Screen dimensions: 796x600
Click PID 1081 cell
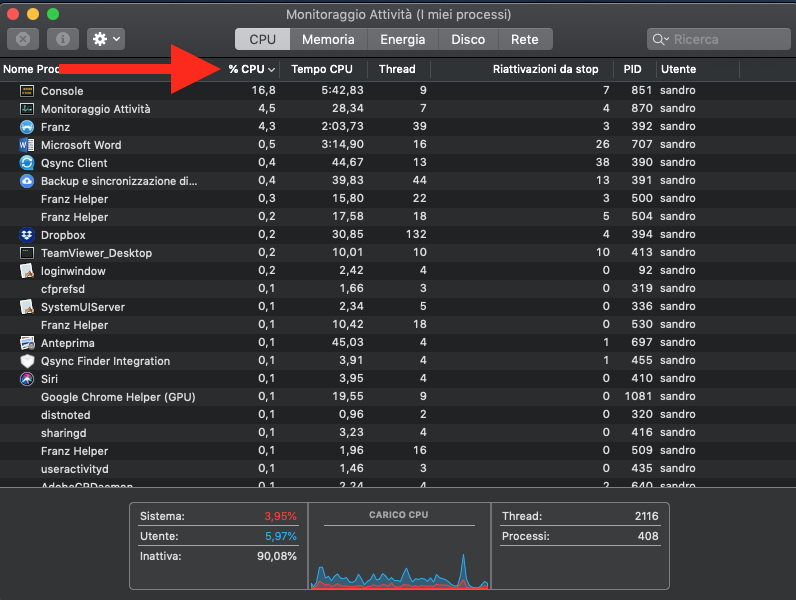(x=638, y=396)
